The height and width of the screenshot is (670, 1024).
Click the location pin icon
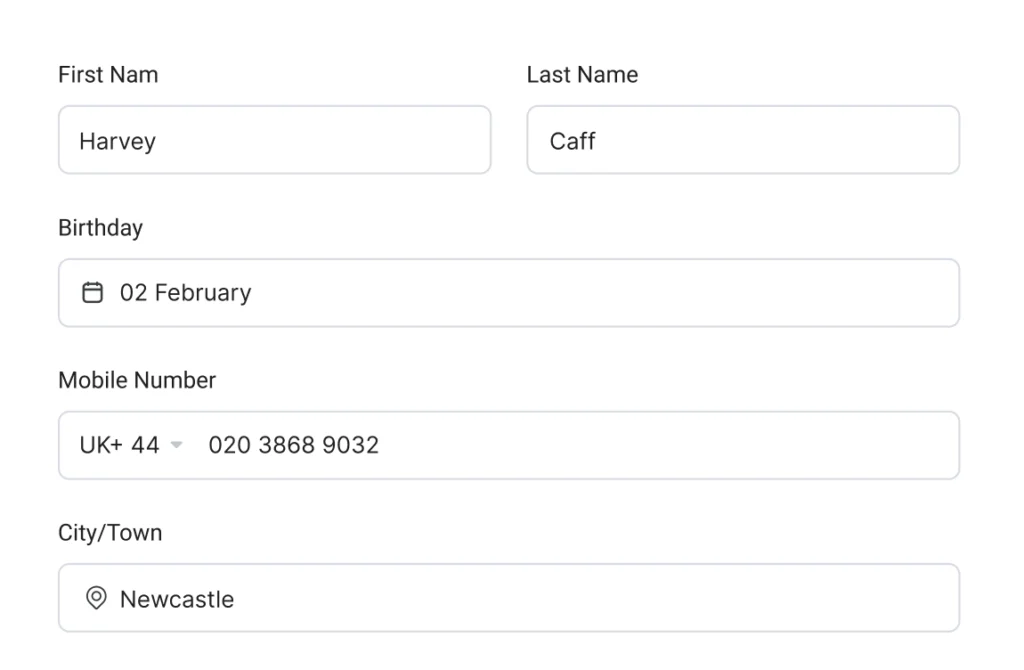(x=96, y=599)
